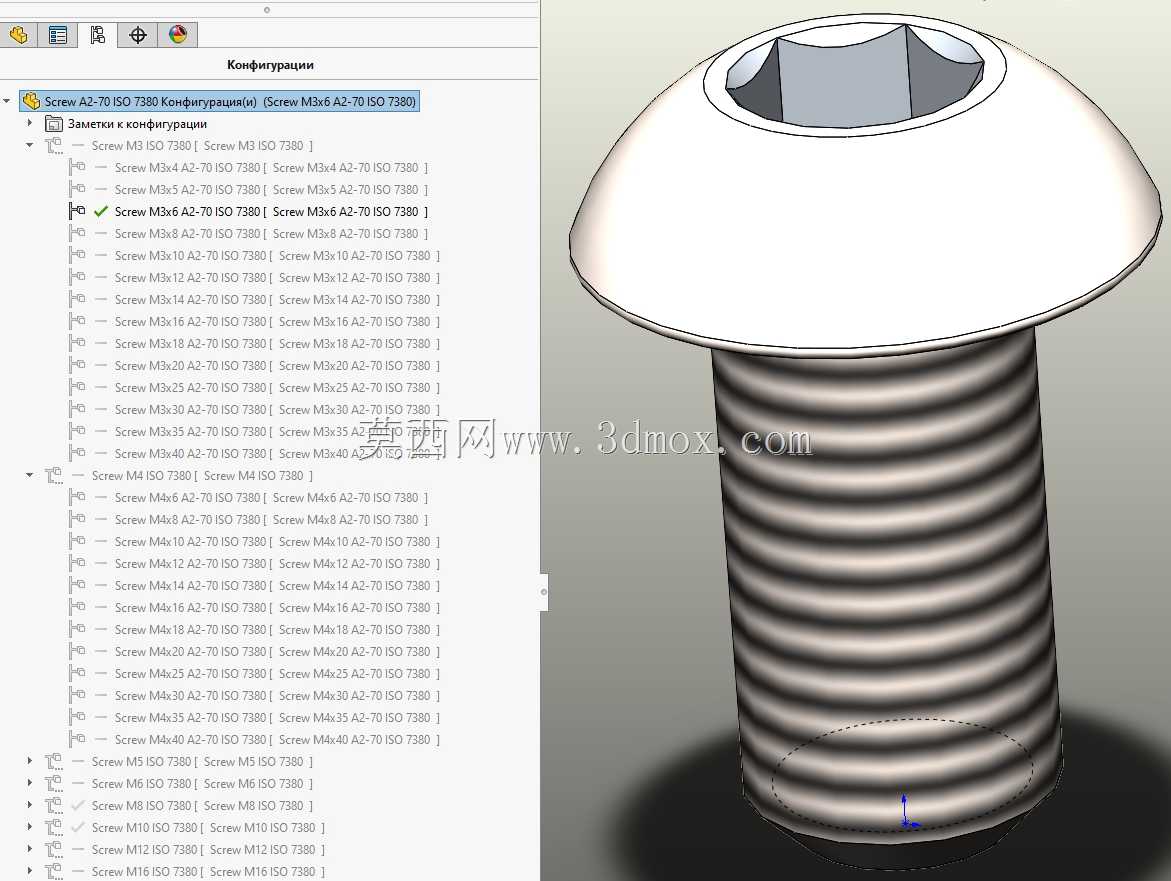This screenshot has width=1171, height=881.
Task: Expand the Screw M10 ISO 7380 group
Action: (x=30, y=827)
